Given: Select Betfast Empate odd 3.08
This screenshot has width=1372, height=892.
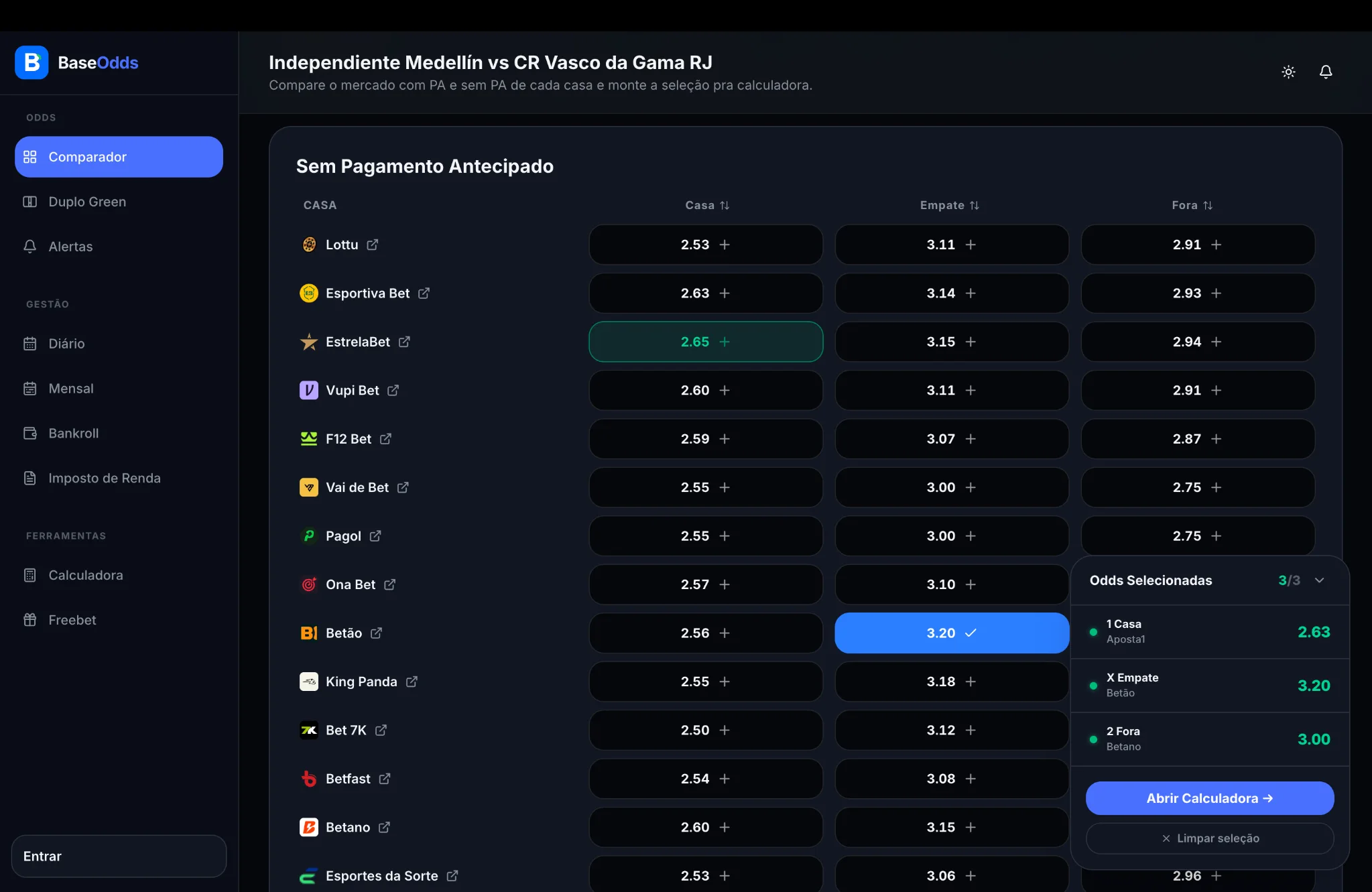Looking at the screenshot, I should click(x=952, y=779).
